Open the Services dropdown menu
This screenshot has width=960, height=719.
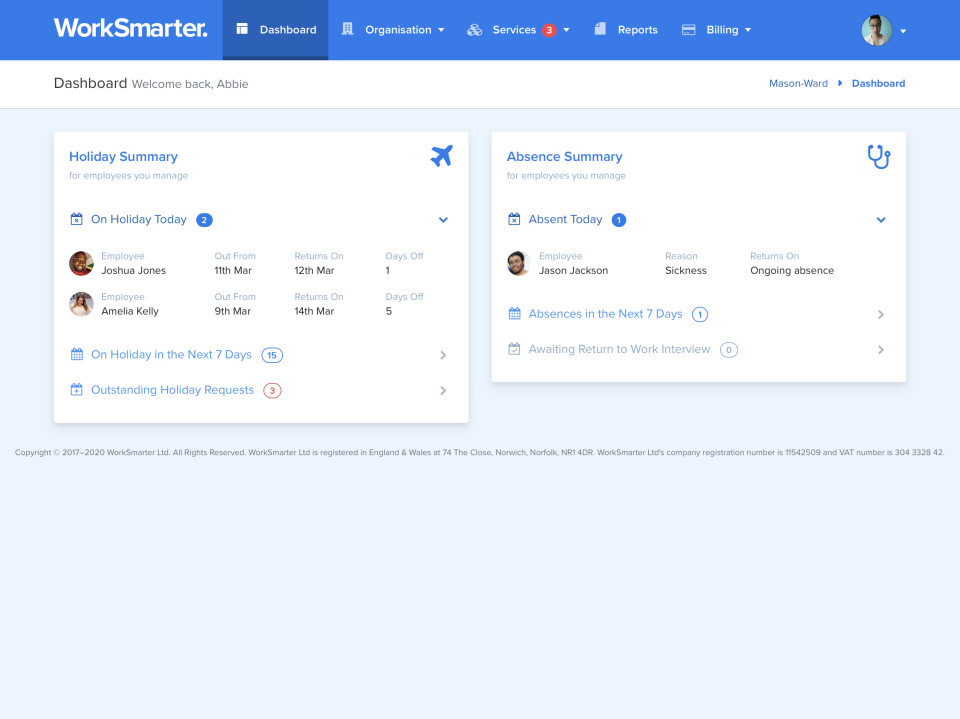click(x=565, y=29)
